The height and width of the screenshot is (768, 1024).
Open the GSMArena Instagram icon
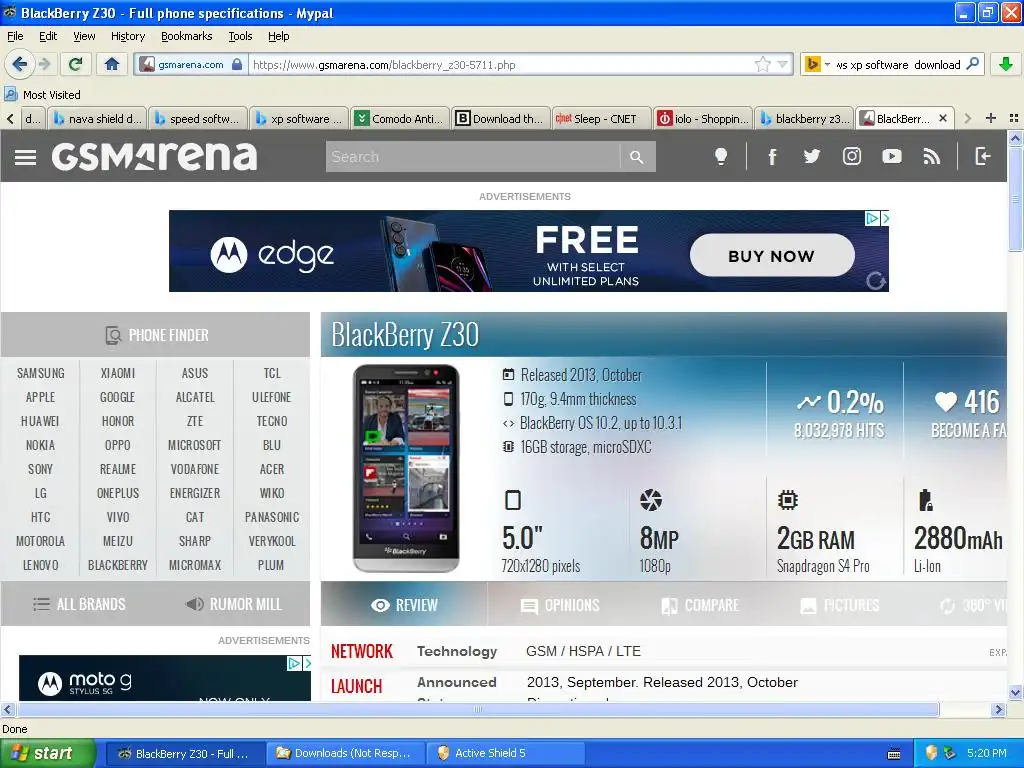pos(852,156)
